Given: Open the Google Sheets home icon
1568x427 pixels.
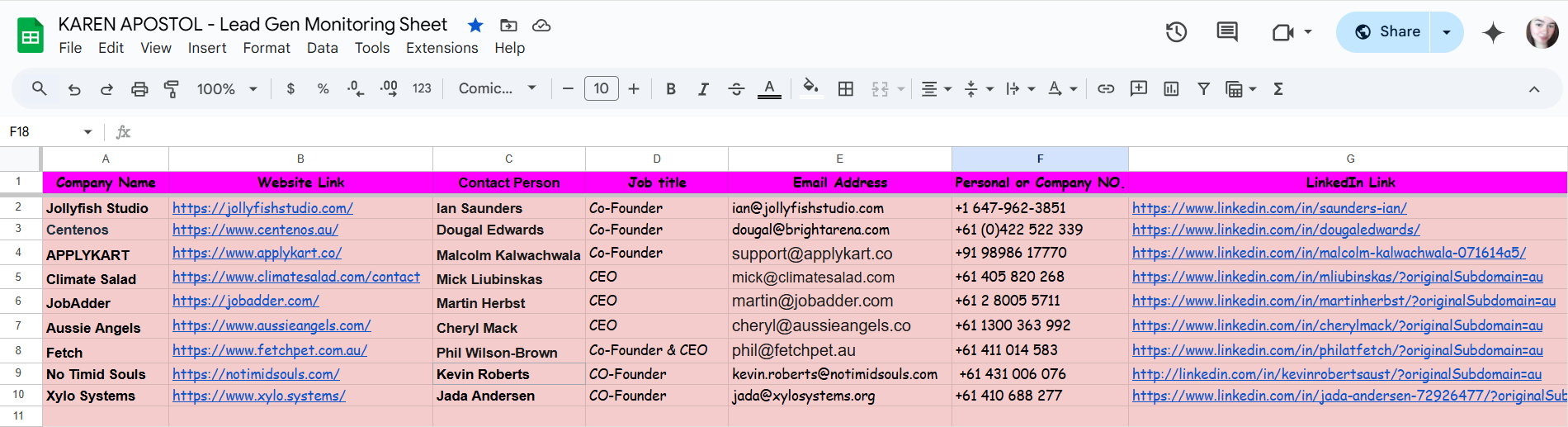Looking at the screenshot, I should [x=31, y=36].
